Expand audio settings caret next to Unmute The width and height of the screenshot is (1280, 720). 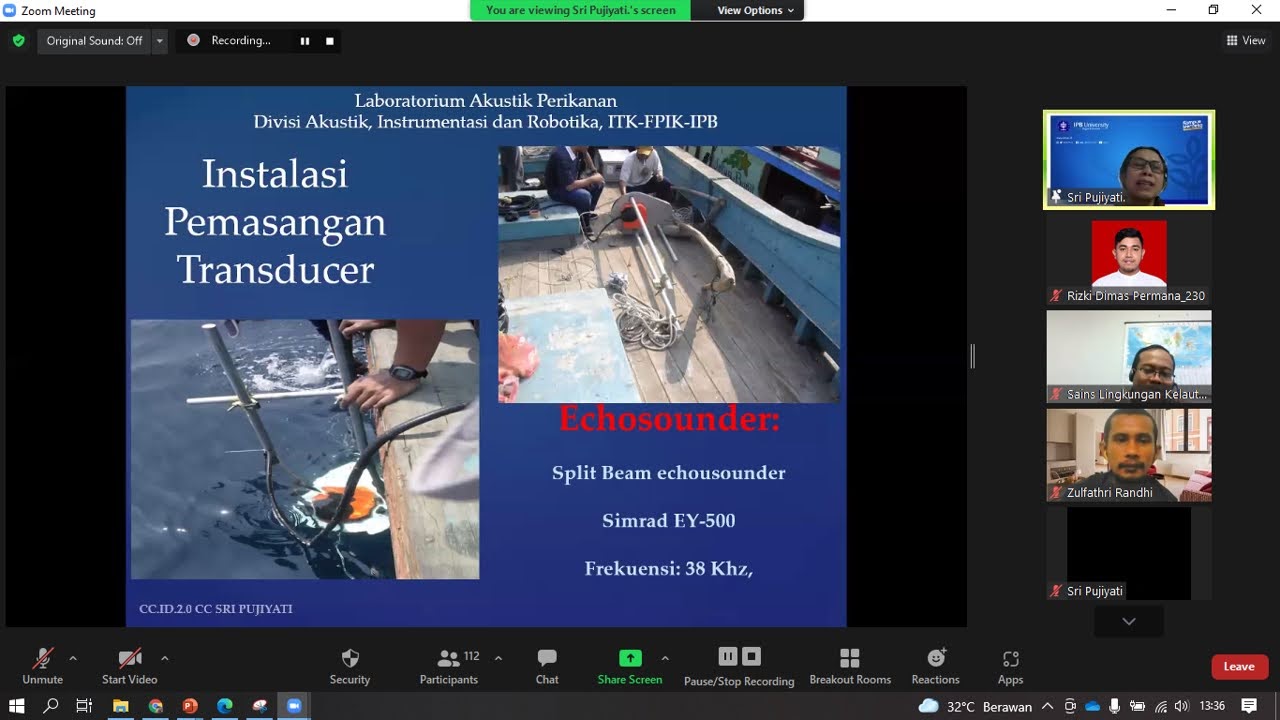pos(73,658)
